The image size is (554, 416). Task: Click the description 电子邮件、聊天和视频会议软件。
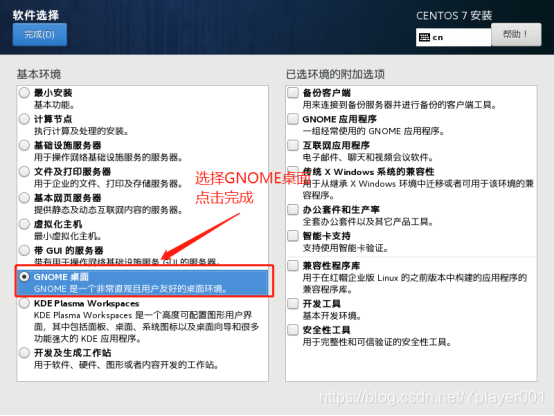368,157
